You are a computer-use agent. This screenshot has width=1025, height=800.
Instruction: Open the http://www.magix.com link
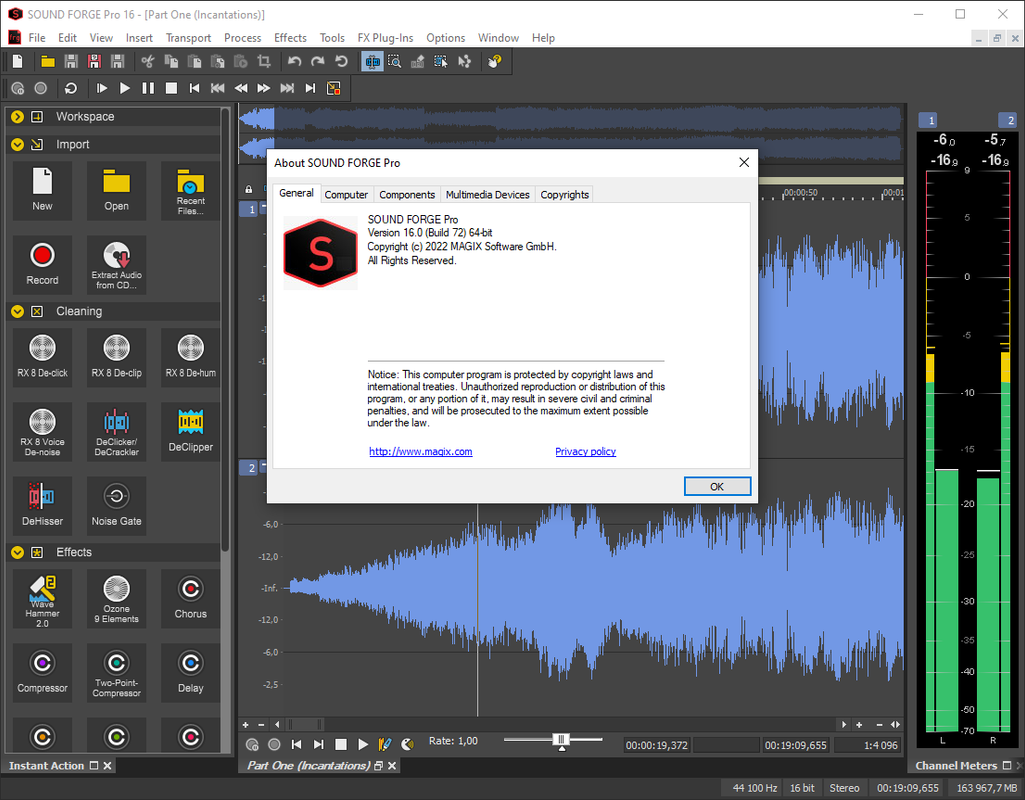point(420,452)
